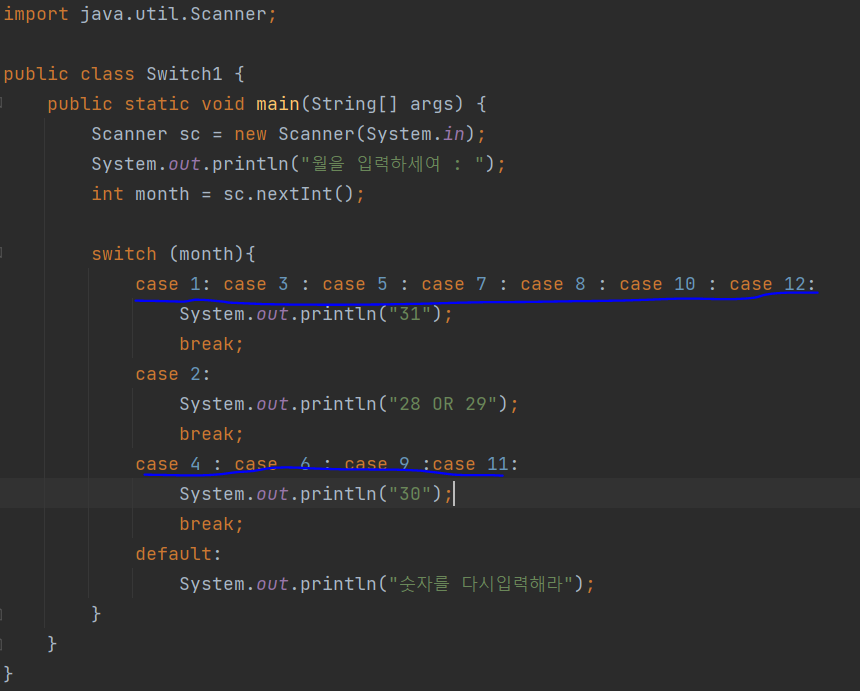The height and width of the screenshot is (691, 860).
Task: Click "println" on the default case line
Action: pos(338,584)
